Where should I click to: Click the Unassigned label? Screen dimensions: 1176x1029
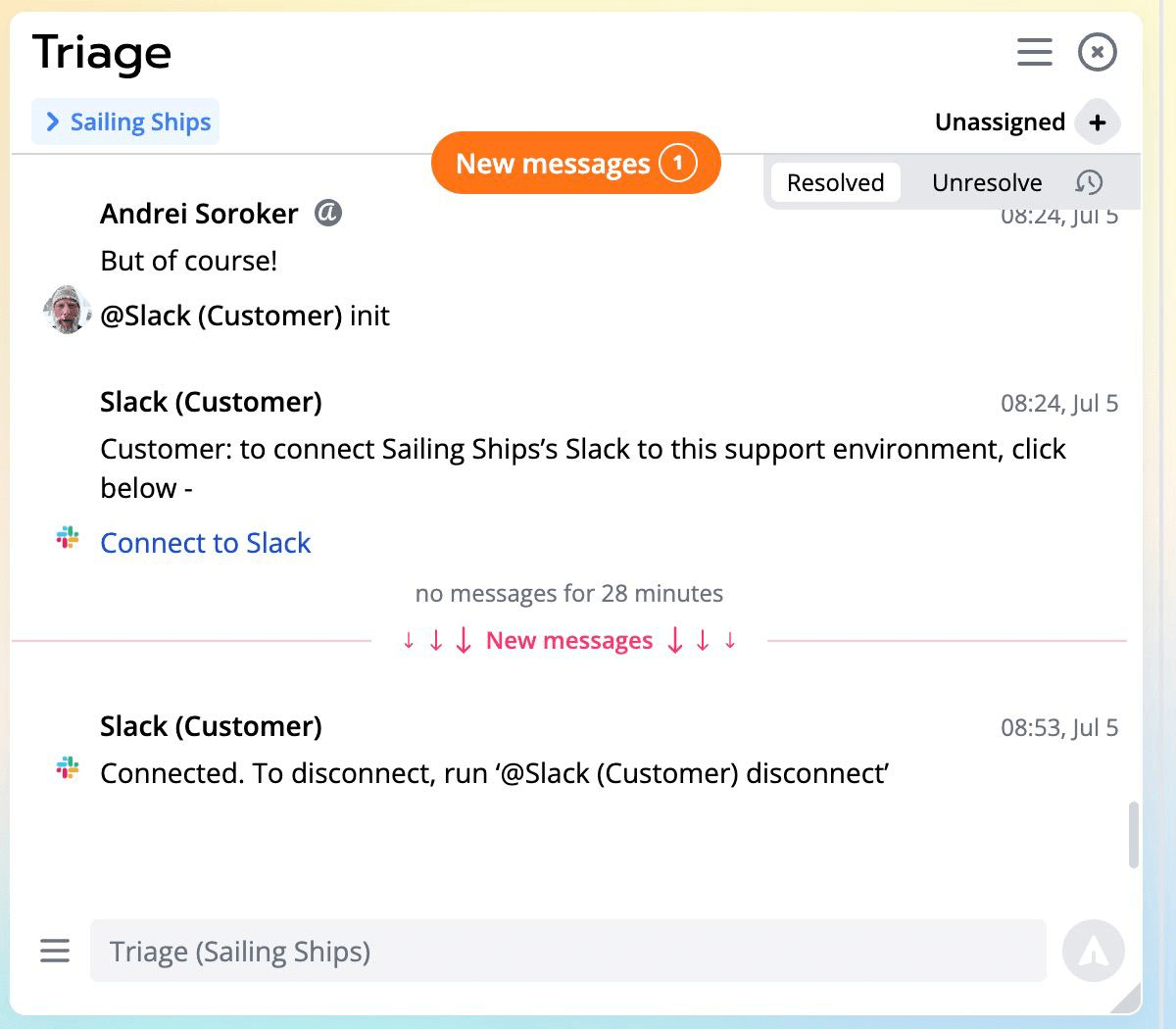(1000, 122)
